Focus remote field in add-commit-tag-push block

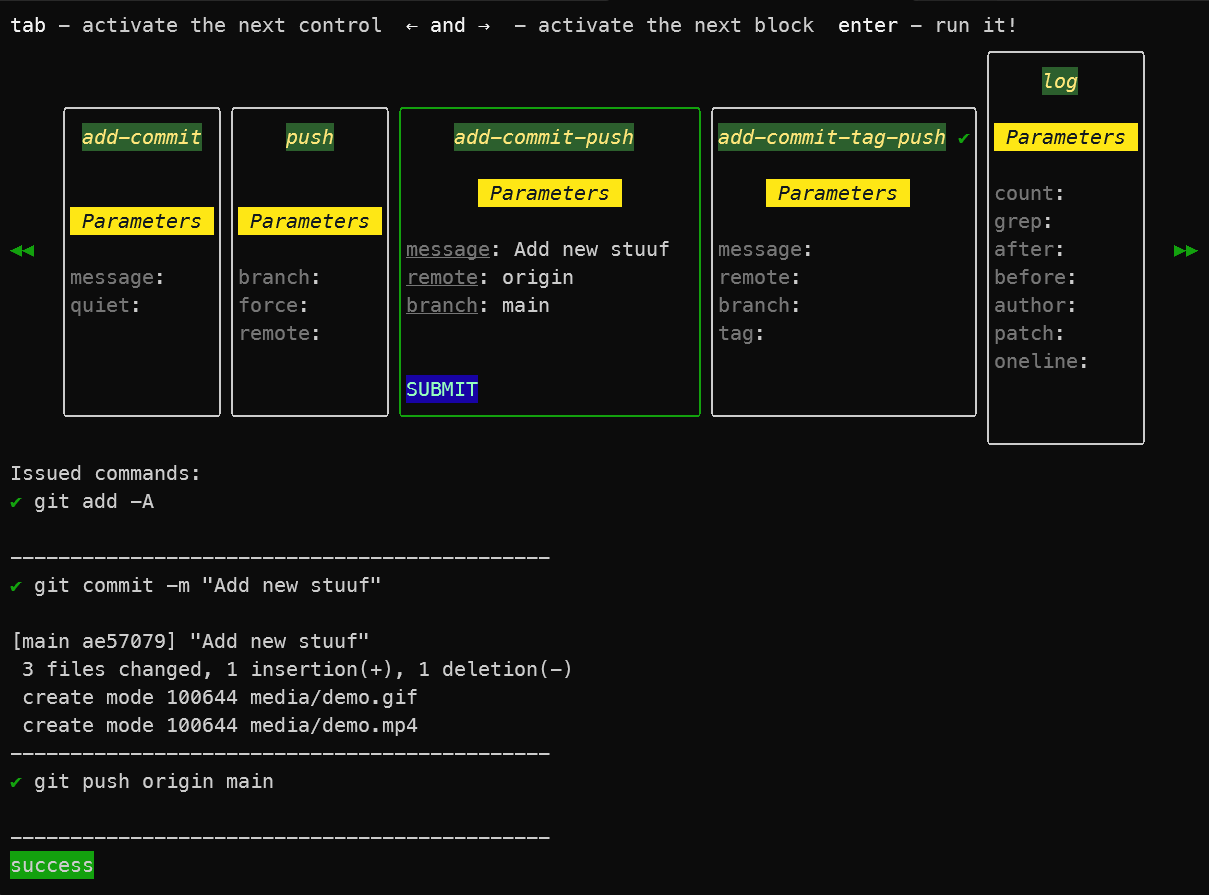[760, 277]
